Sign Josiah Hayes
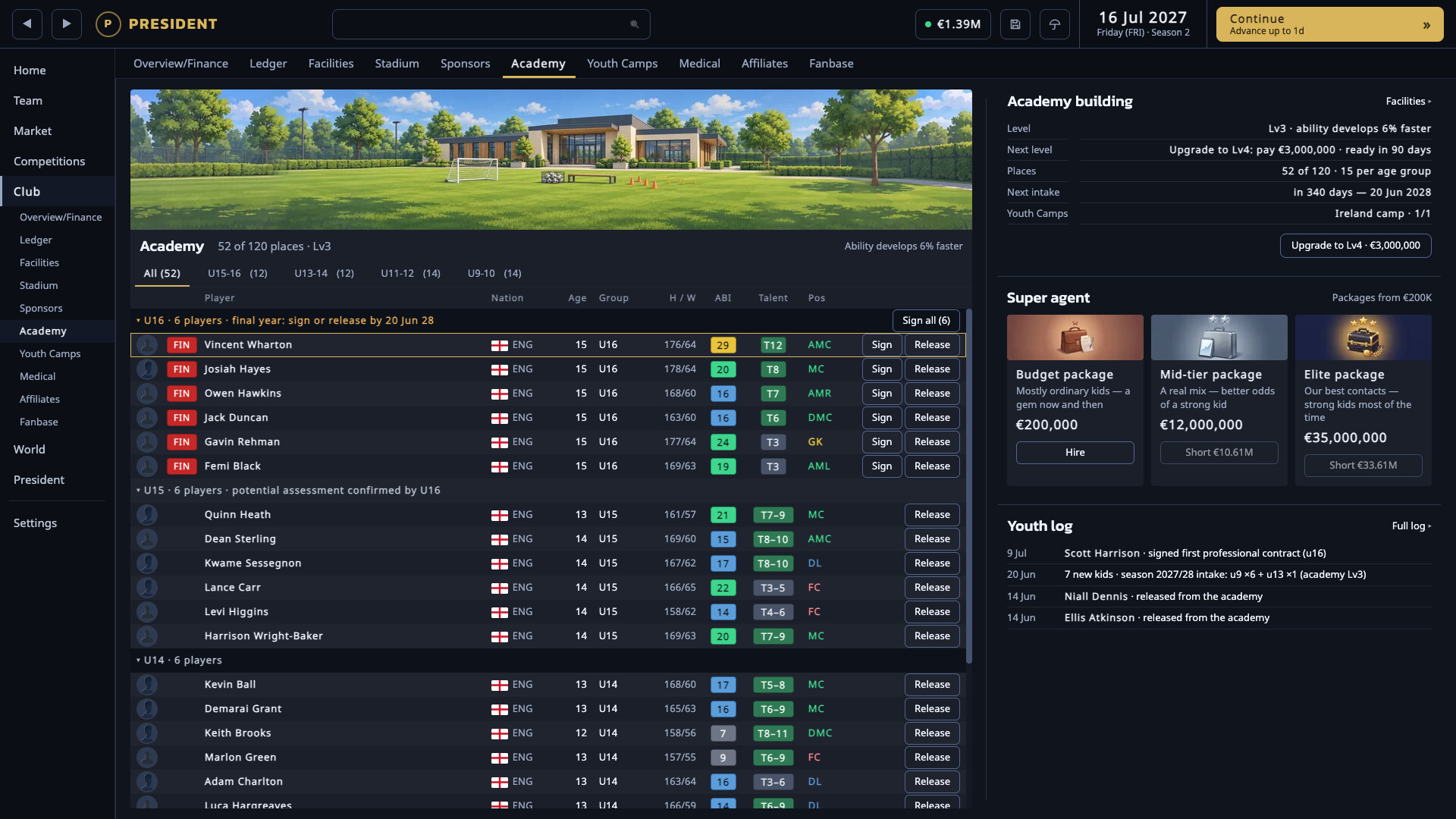Screen dimensions: 1456x819 tap(881, 369)
